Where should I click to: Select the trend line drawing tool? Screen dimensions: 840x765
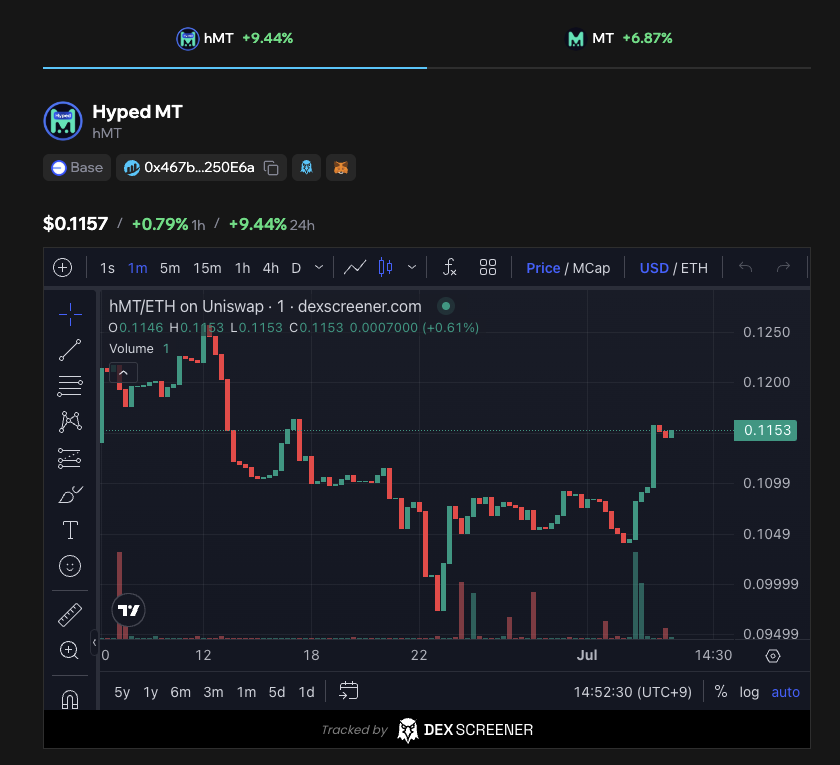pyautogui.click(x=70, y=350)
